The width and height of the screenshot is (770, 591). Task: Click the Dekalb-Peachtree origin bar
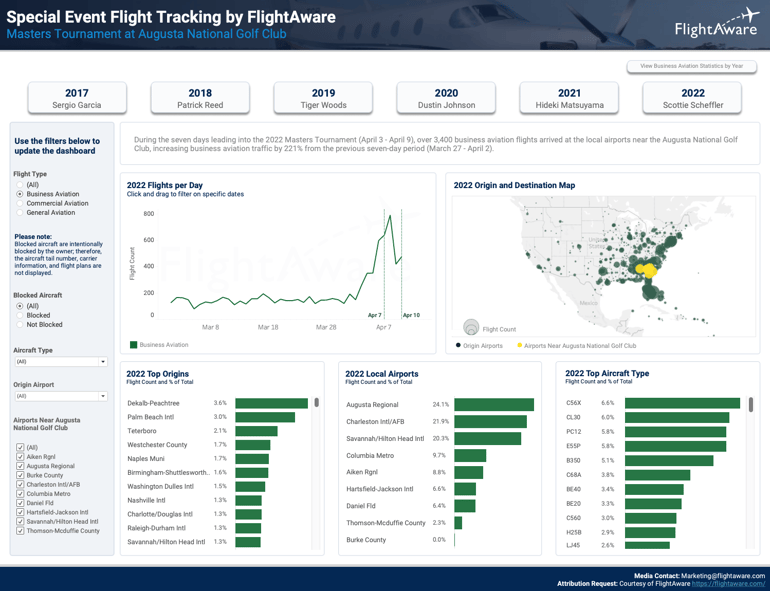(272, 403)
